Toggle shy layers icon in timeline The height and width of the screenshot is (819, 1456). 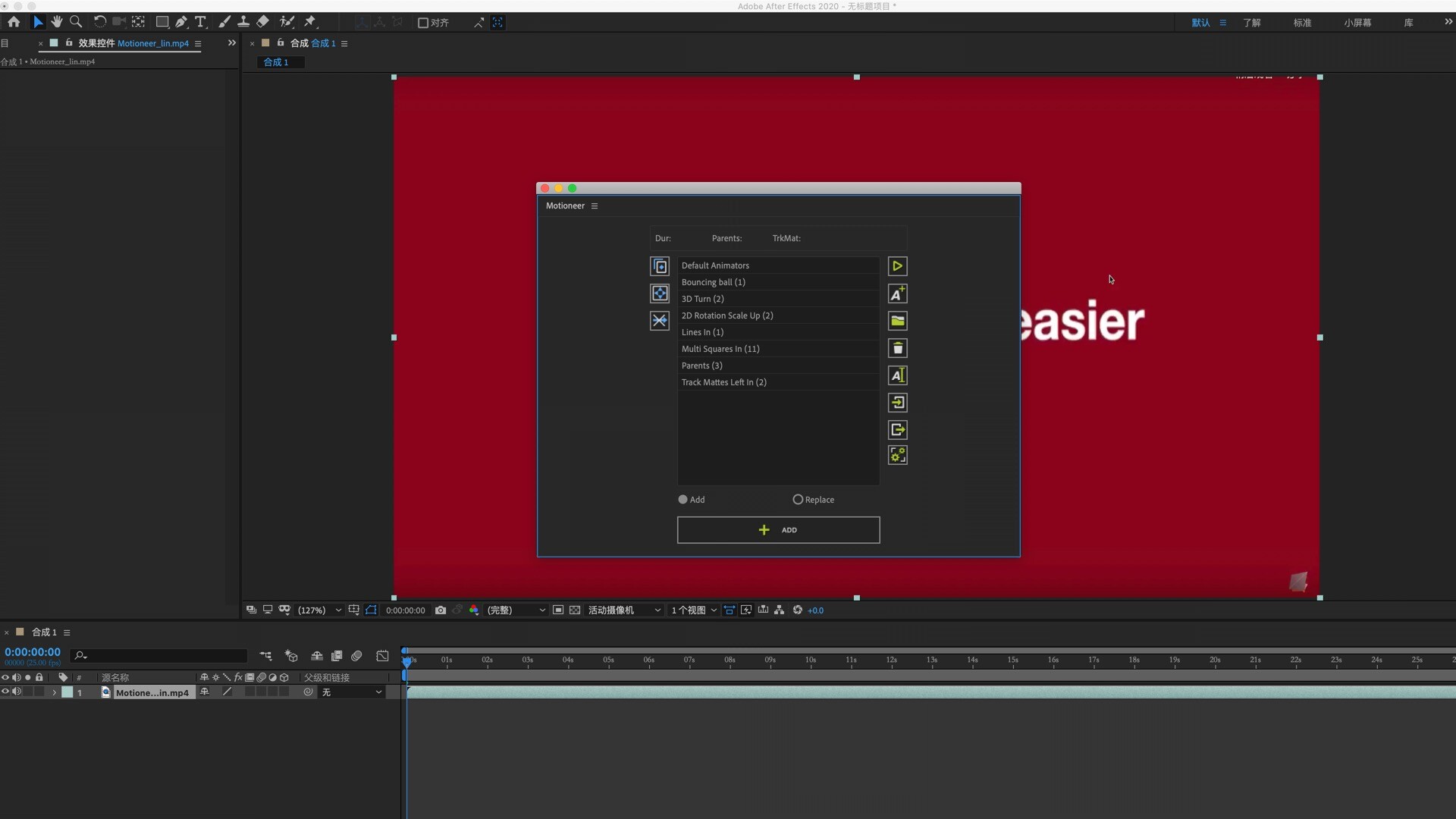pos(317,656)
